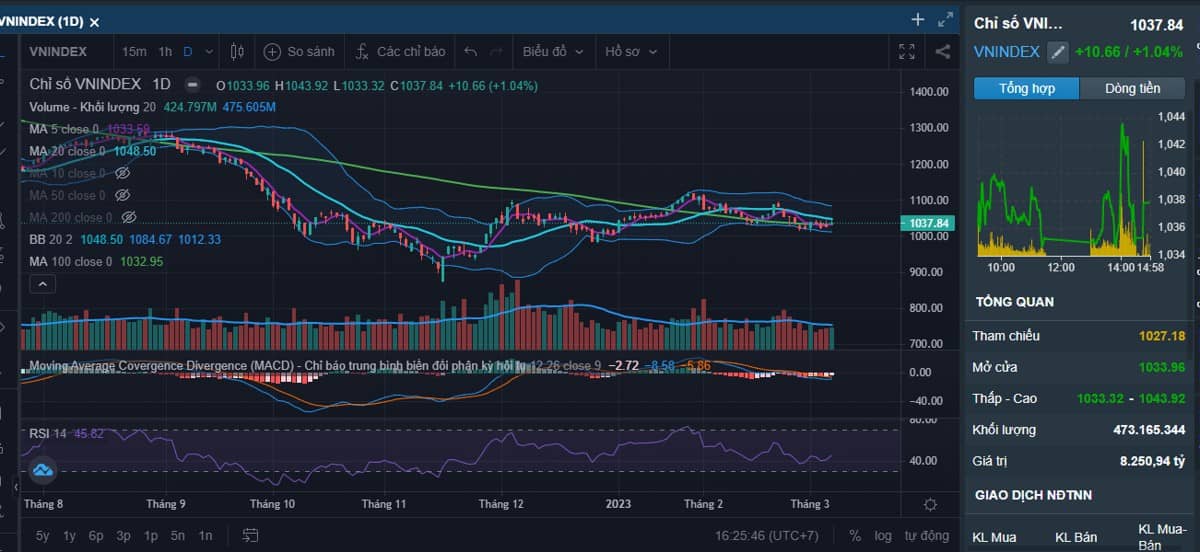The width and height of the screenshot is (1200, 552).
Task: Collapse the indicator legend with the chevron
Action: 42,284
